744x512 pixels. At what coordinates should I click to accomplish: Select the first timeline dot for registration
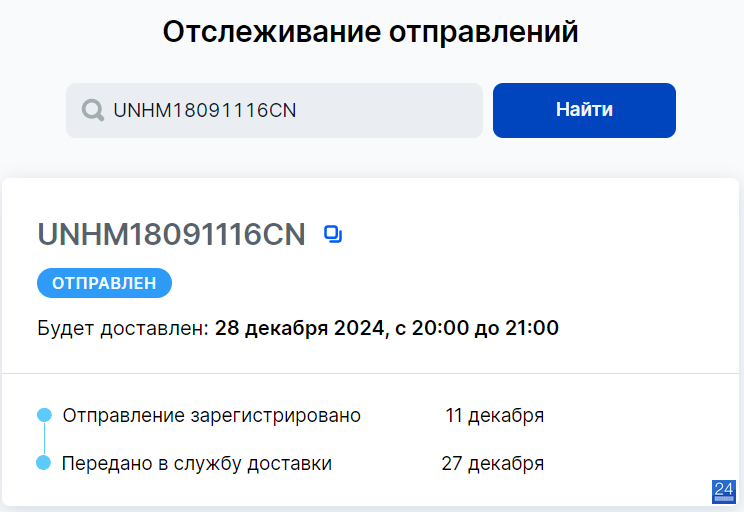44,415
